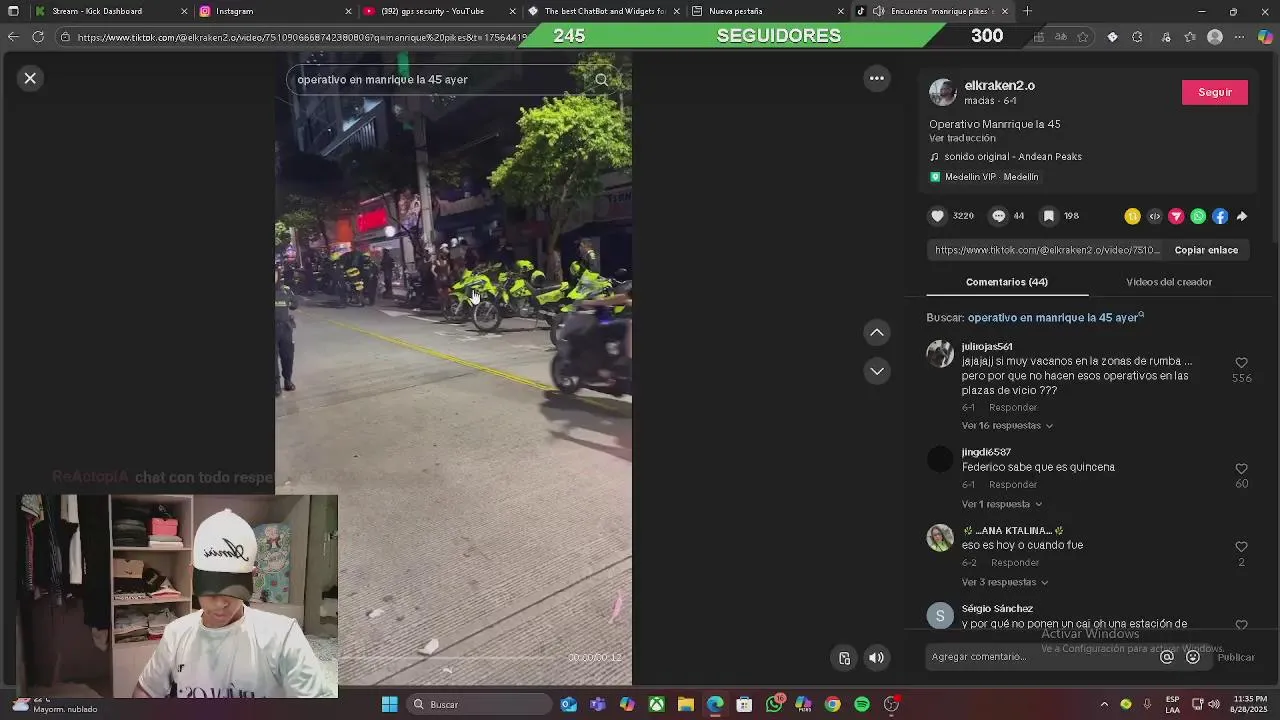Reply to julirojas561's comment
The width and height of the screenshot is (1280, 720).
coord(1013,408)
